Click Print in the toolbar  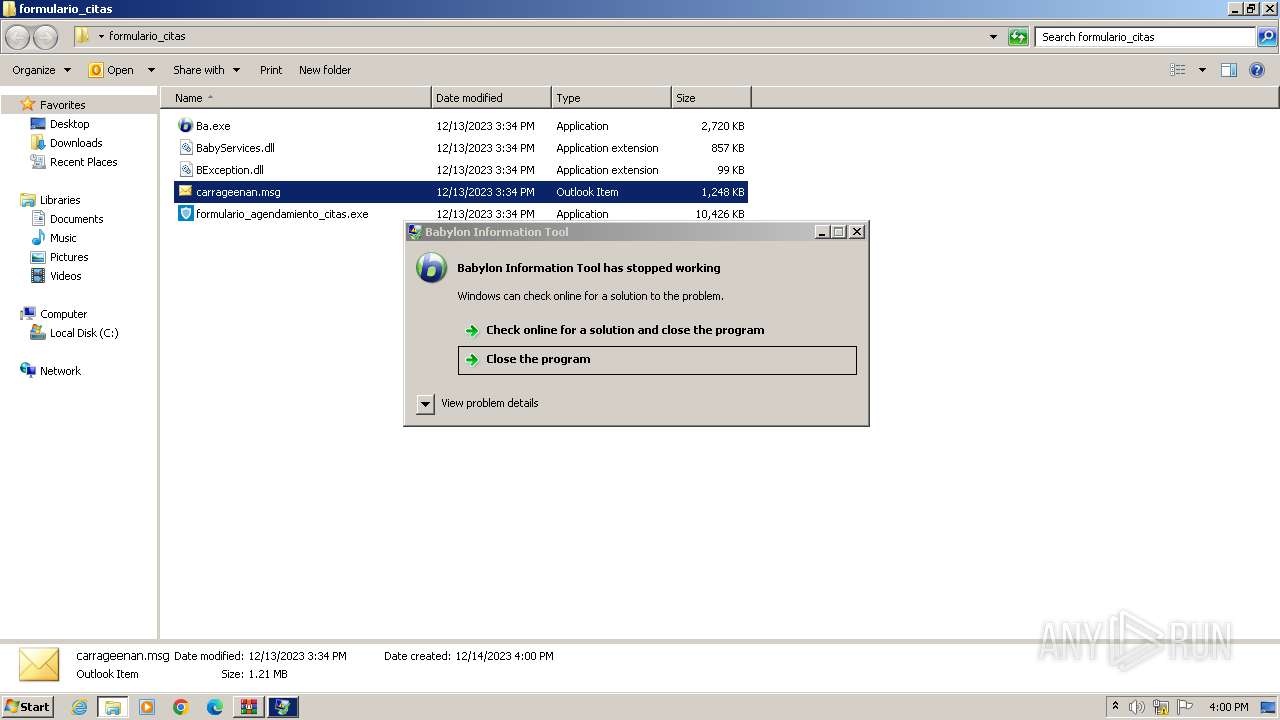(x=271, y=70)
